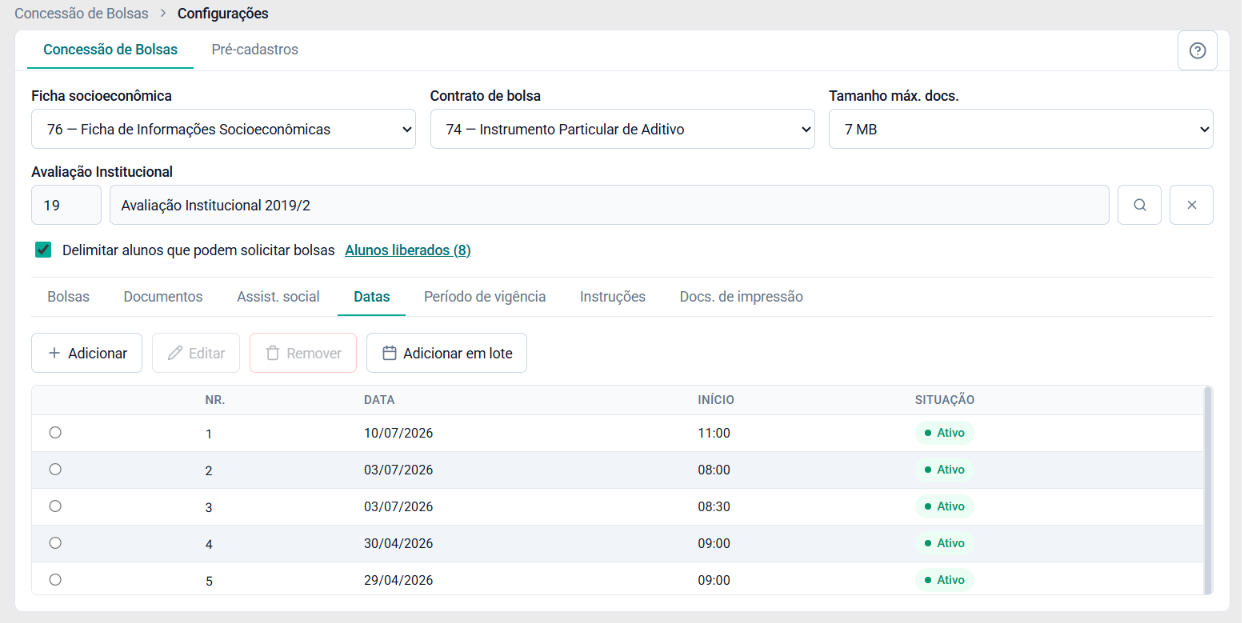Switch to the Pré-cadastros tab
The height and width of the screenshot is (623, 1242).
coord(255,49)
